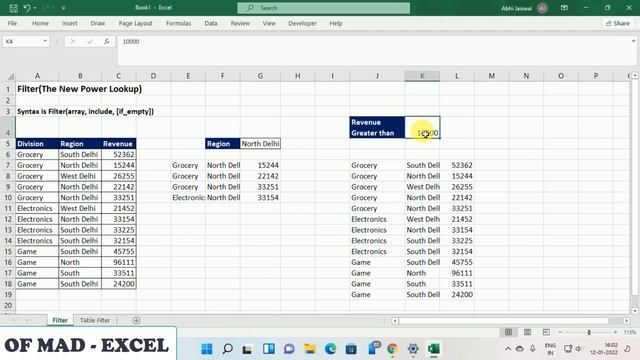640x360 pixels.
Task: Open the Draw ribbon tab
Action: (x=98, y=23)
